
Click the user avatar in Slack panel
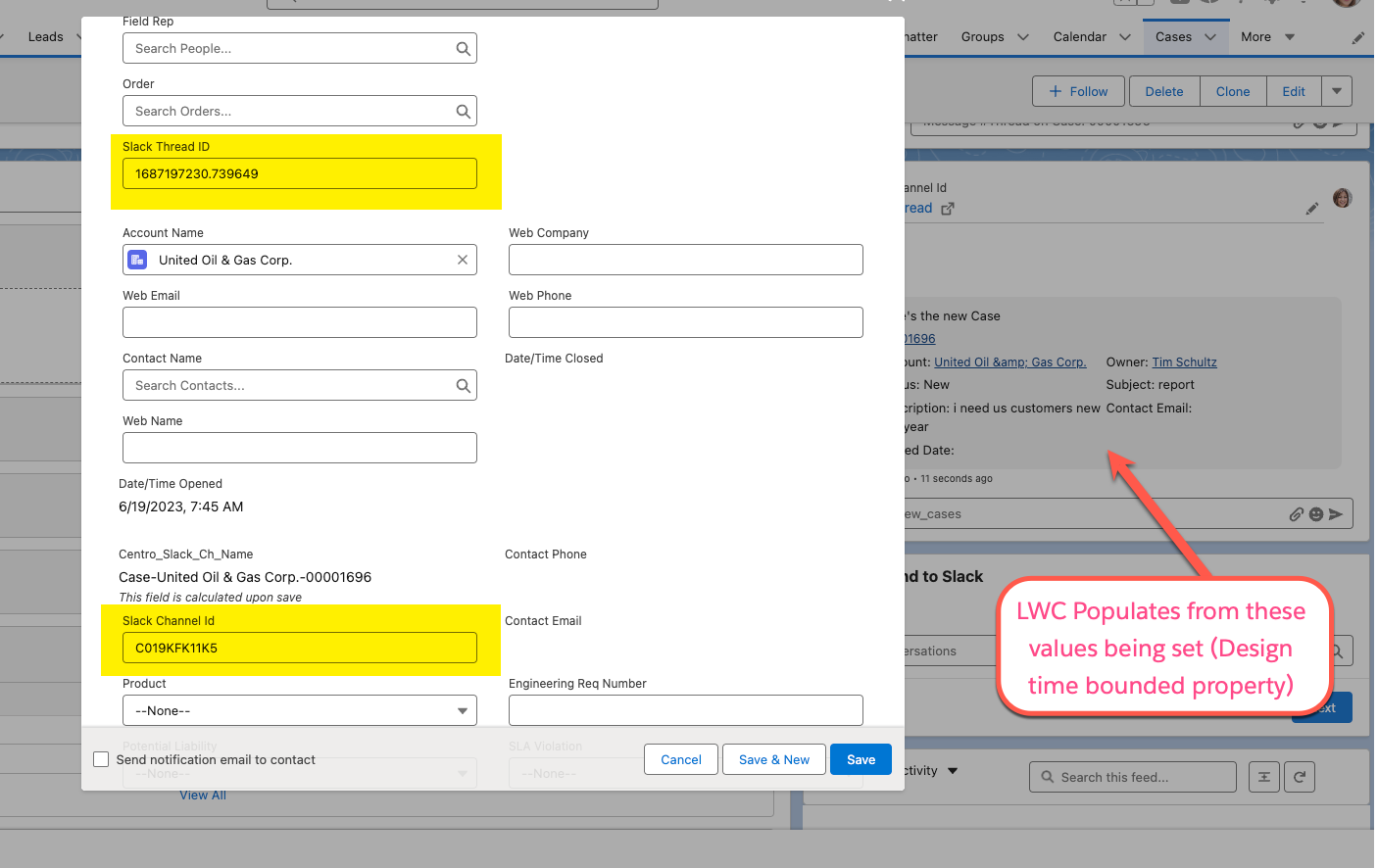pyautogui.click(x=1343, y=198)
